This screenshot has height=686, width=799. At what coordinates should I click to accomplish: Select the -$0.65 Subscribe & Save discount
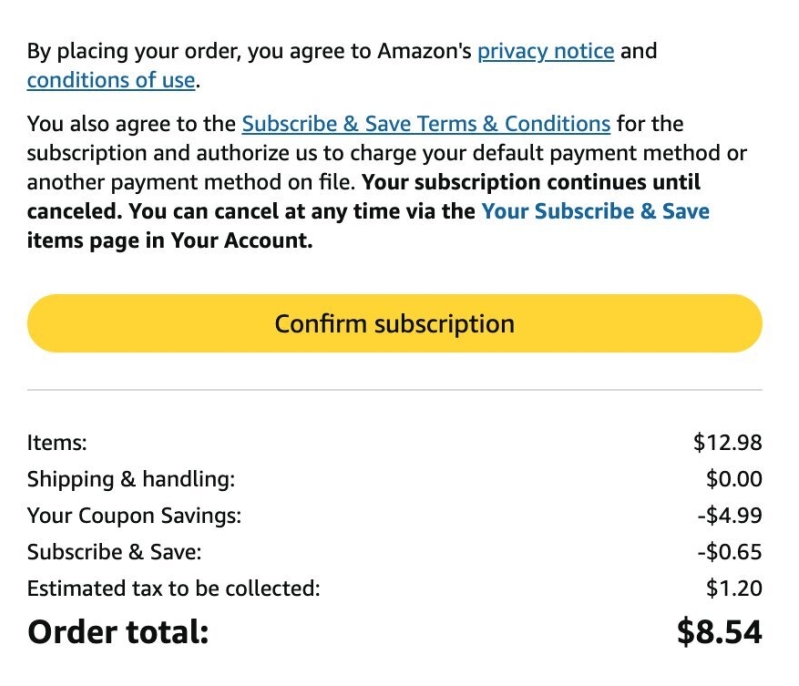[730, 552]
